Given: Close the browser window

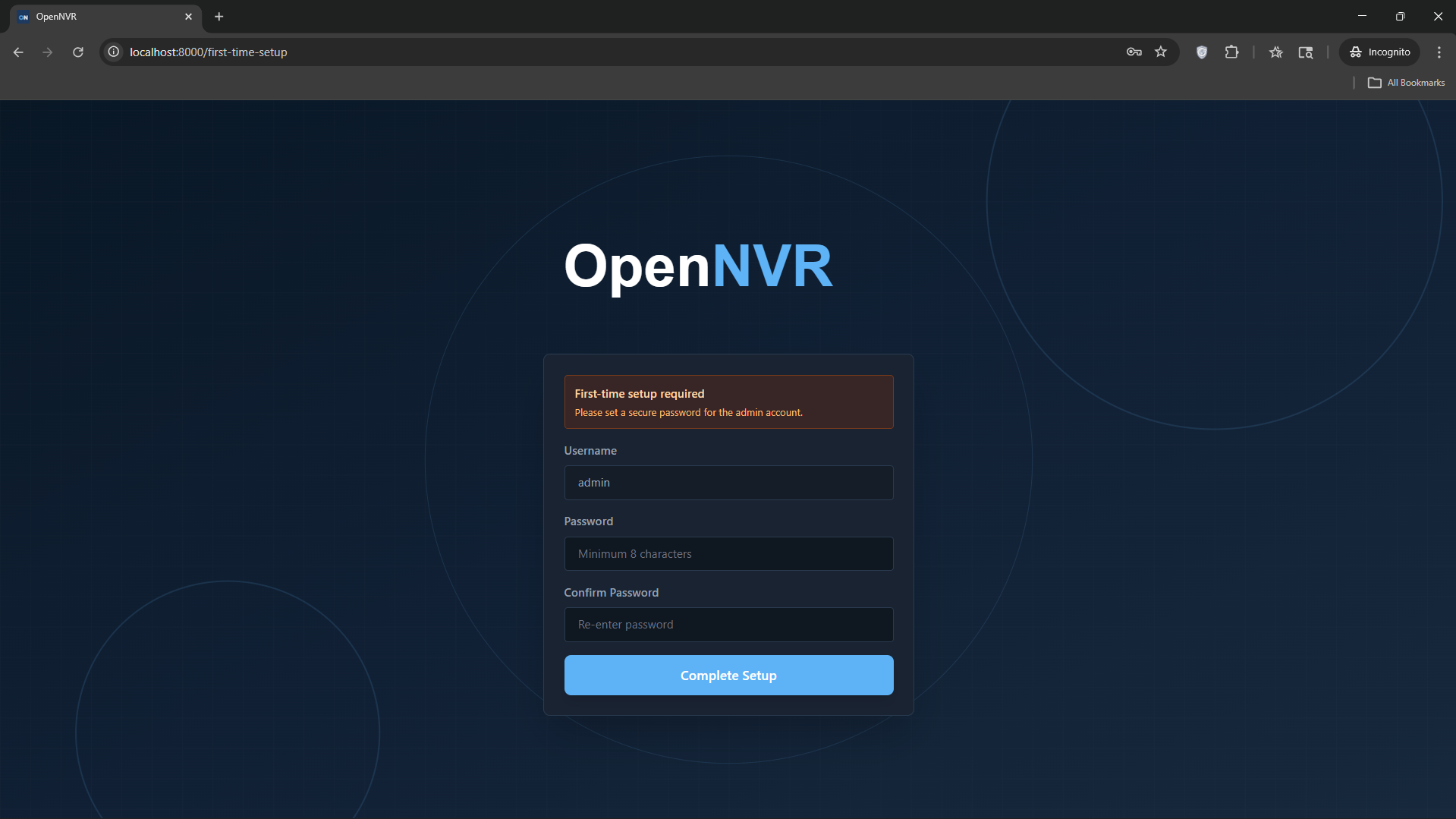Looking at the screenshot, I should [1438, 17].
